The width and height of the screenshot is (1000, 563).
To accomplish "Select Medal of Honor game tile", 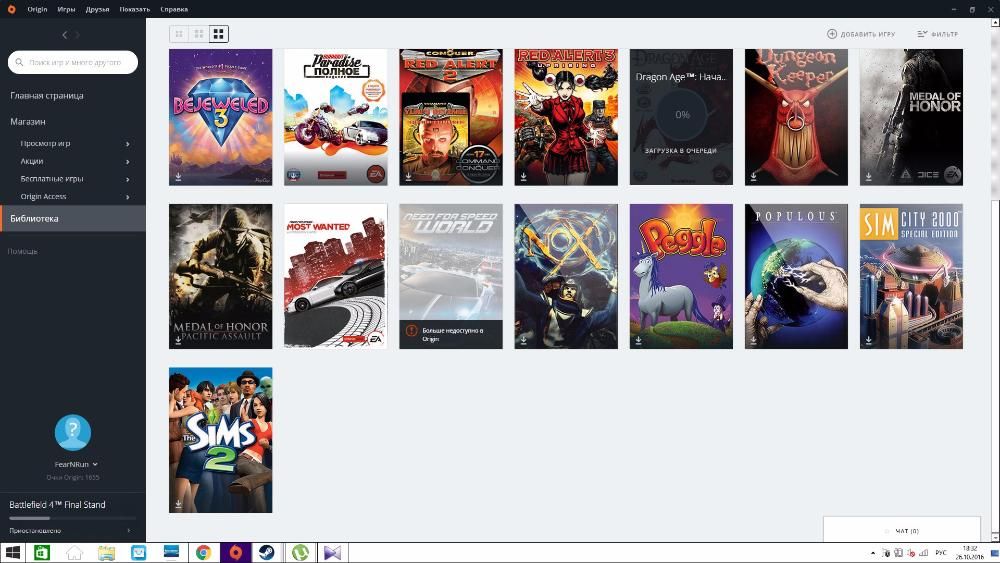I will coord(911,117).
